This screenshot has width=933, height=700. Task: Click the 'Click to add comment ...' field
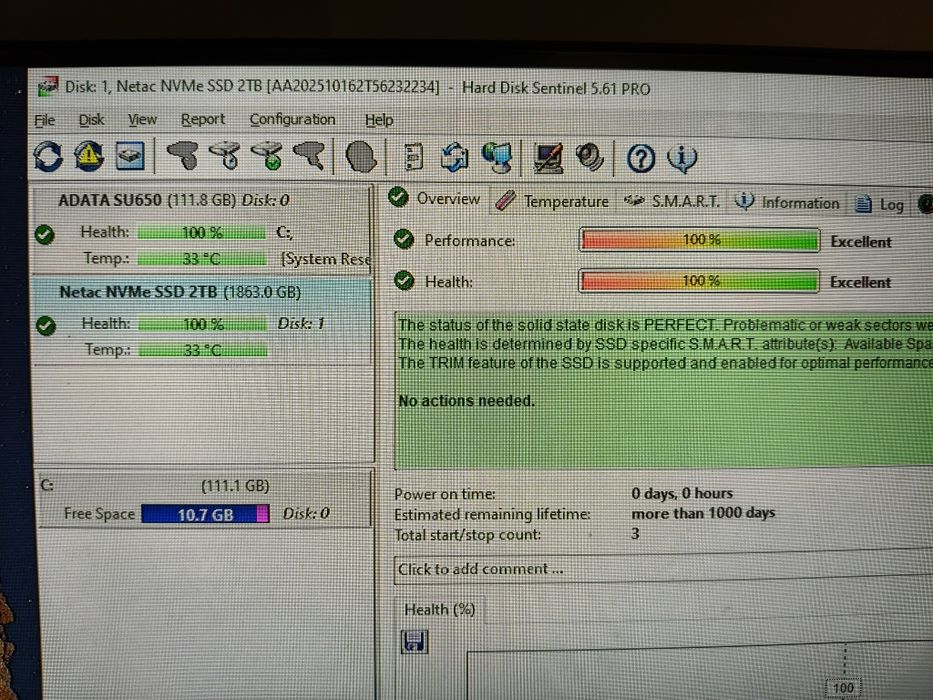click(662, 569)
